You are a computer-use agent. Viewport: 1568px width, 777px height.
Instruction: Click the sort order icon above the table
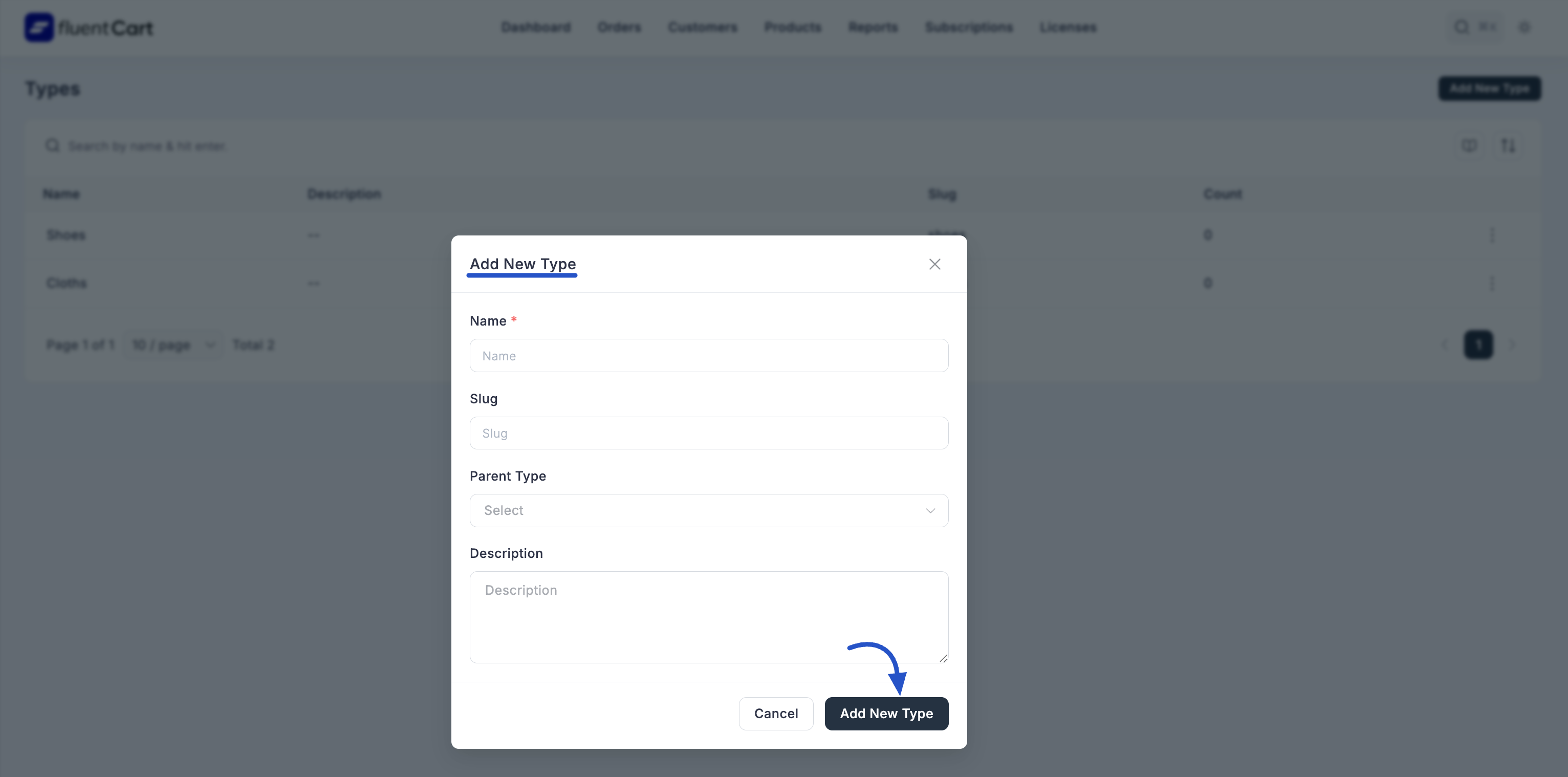click(x=1509, y=145)
